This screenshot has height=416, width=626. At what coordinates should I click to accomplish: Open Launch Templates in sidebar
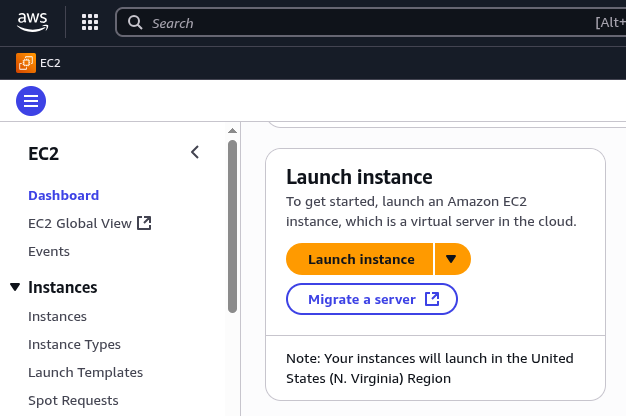[x=85, y=372]
